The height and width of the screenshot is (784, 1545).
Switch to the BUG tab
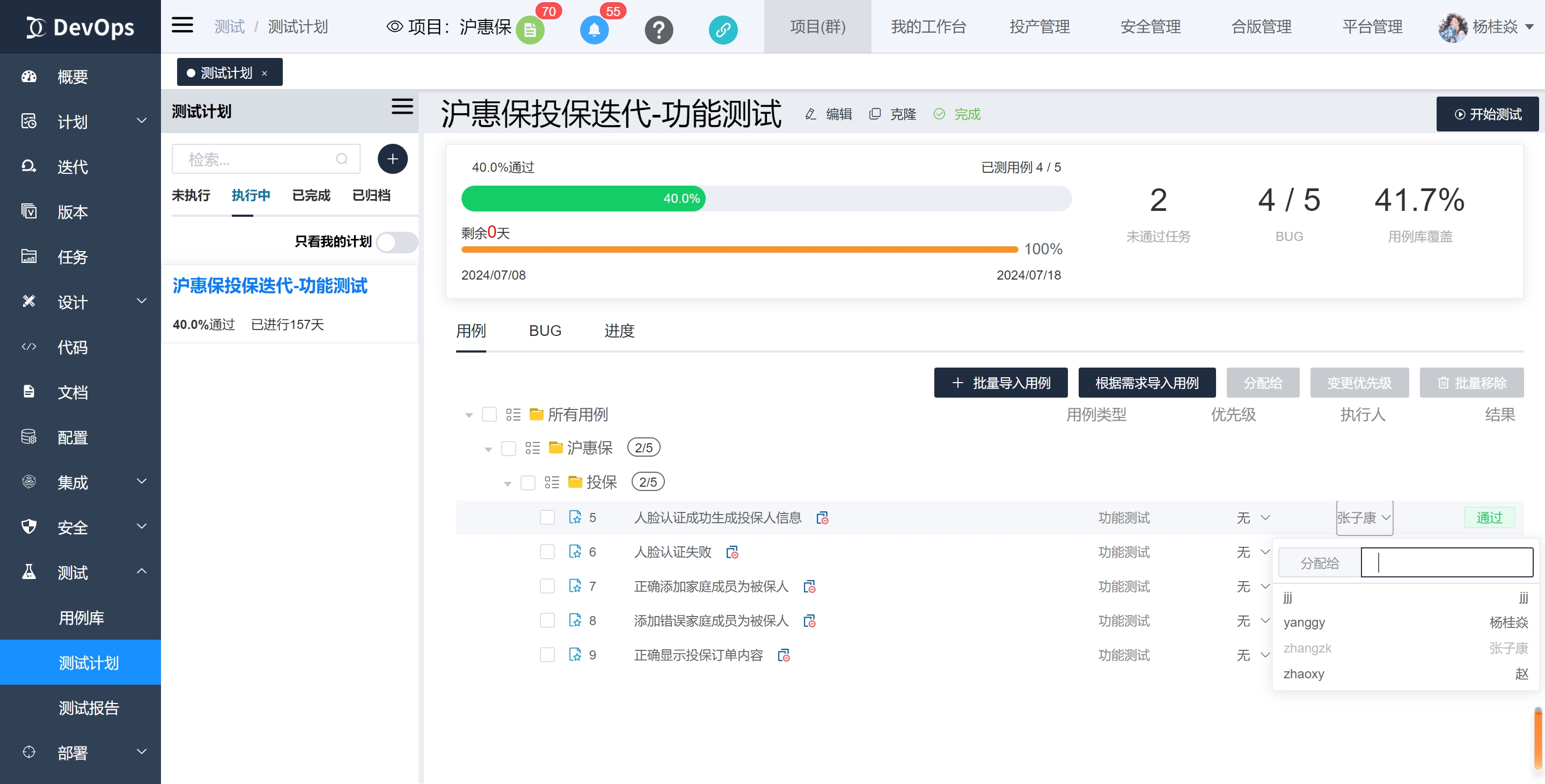coord(545,331)
